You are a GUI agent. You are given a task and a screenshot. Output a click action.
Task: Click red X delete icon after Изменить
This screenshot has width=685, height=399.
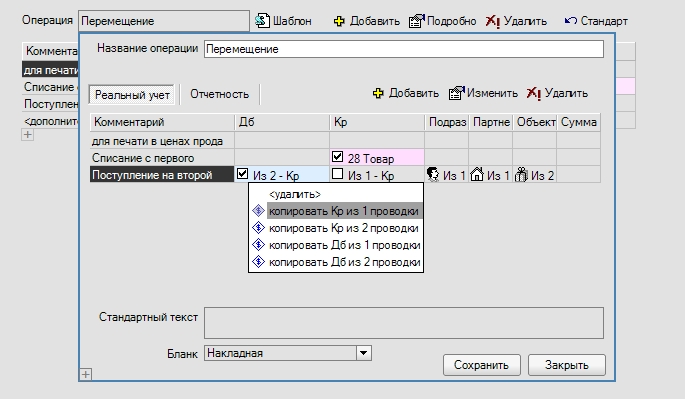[x=533, y=93]
